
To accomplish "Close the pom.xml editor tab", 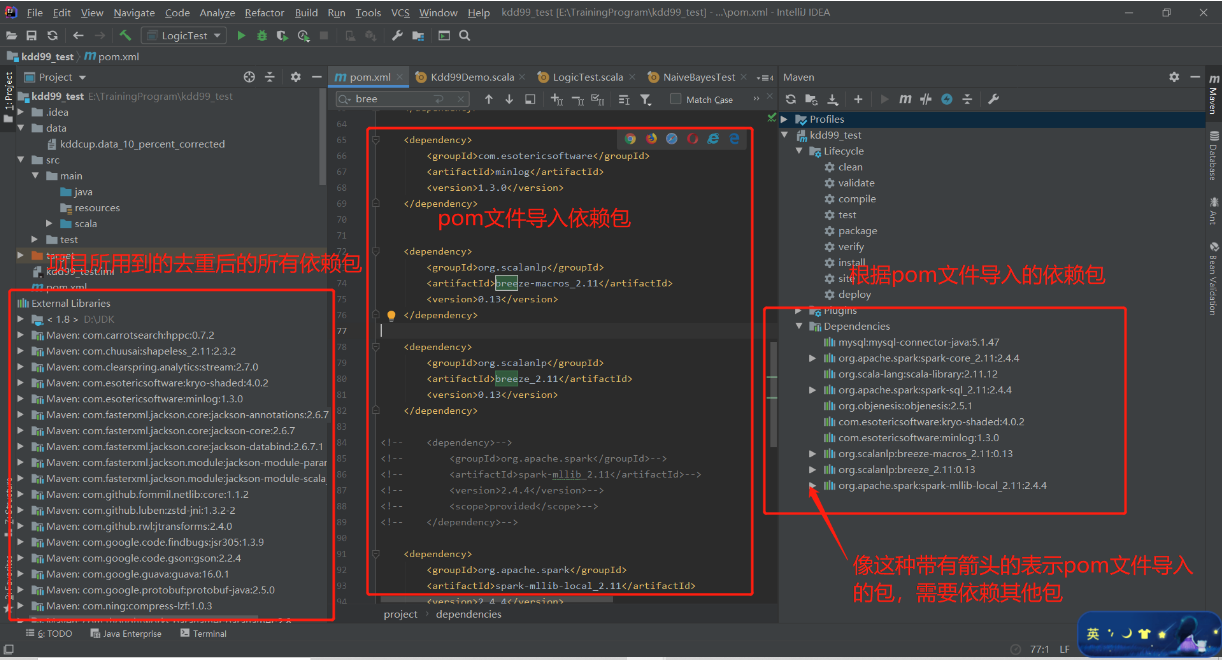I will (x=401, y=77).
